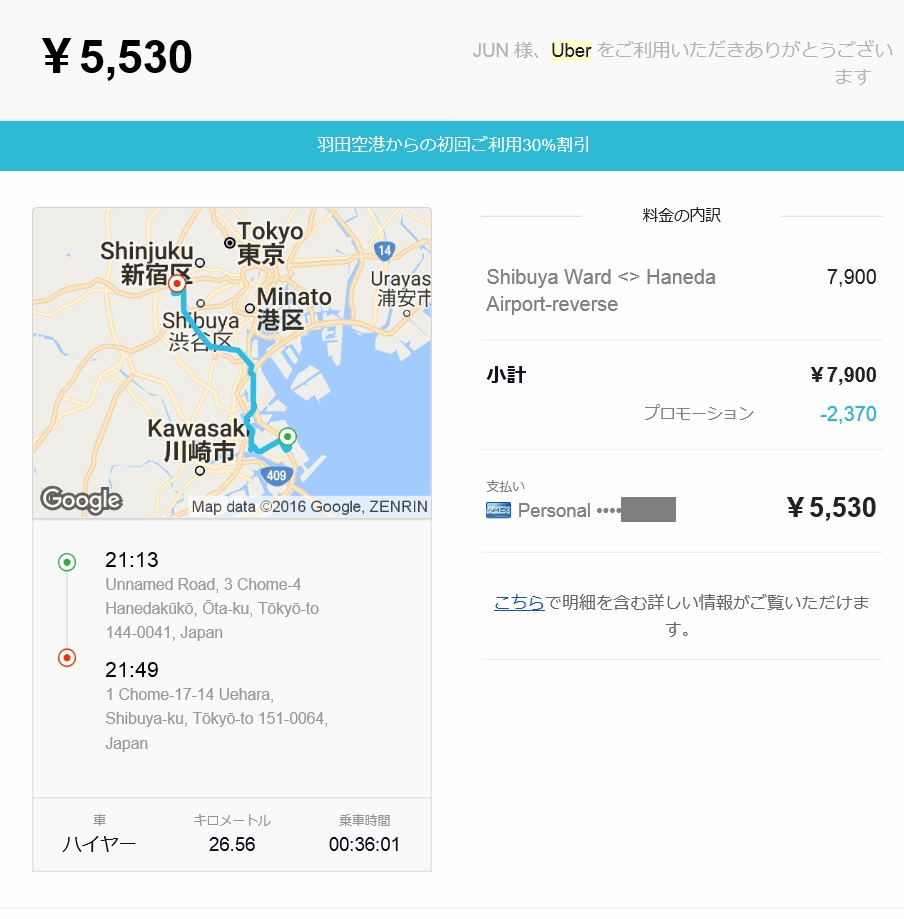Click the blue Haneda 30% discount banner
This screenshot has width=904, height=919.
coord(452,145)
